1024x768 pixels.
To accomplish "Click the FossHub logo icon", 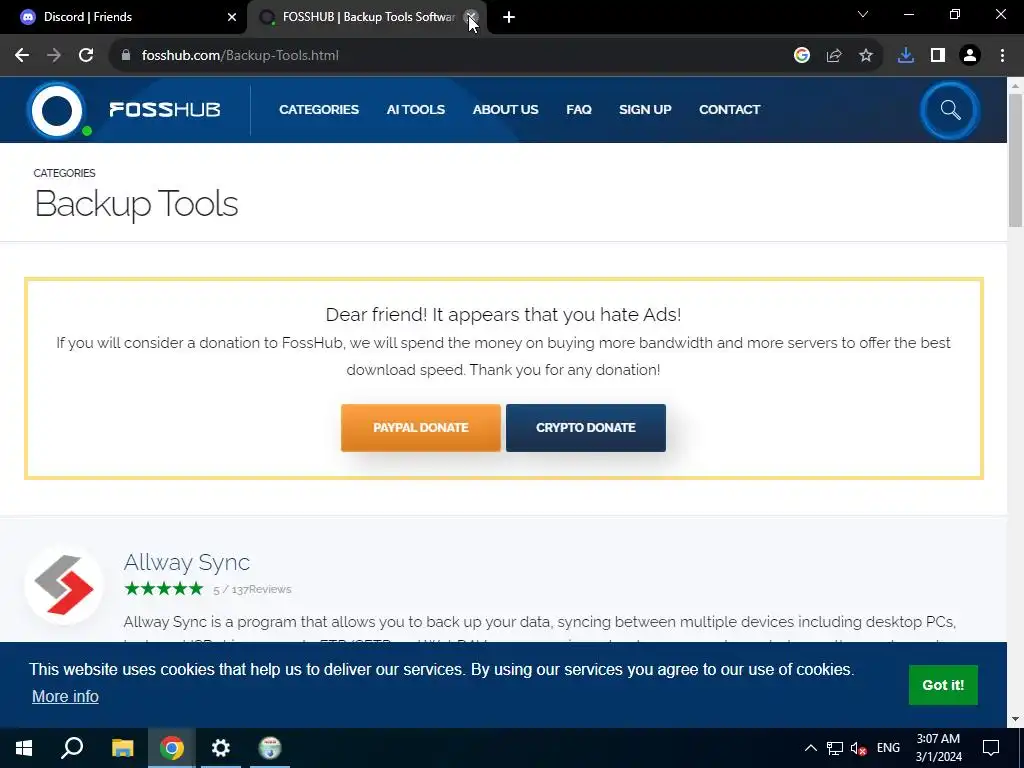I will 57,110.
